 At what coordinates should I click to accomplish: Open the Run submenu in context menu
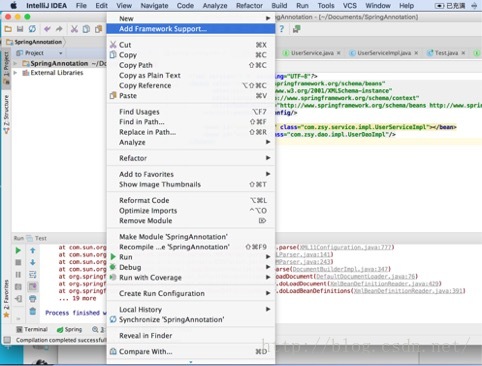coord(191,257)
